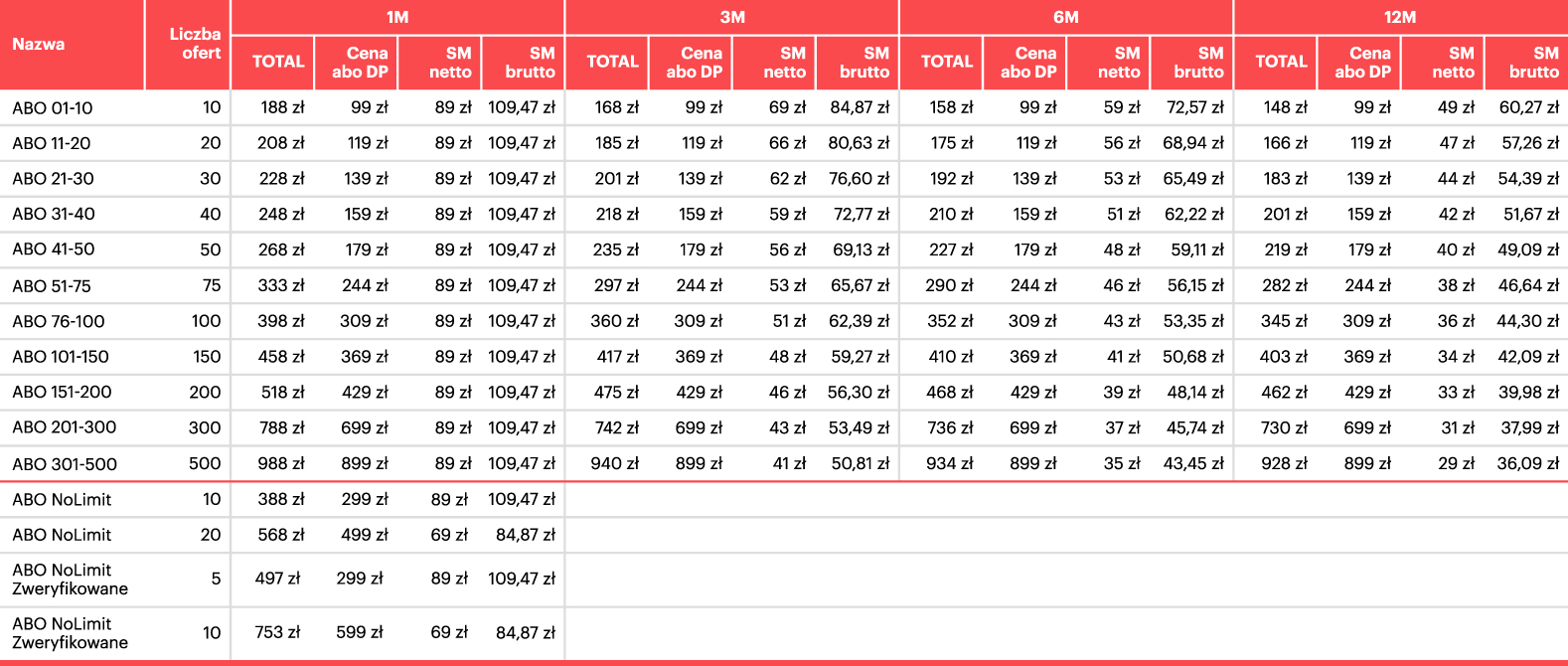Select the 6M period header
The width and height of the screenshot is (1568, 666).
(1066, 17)
